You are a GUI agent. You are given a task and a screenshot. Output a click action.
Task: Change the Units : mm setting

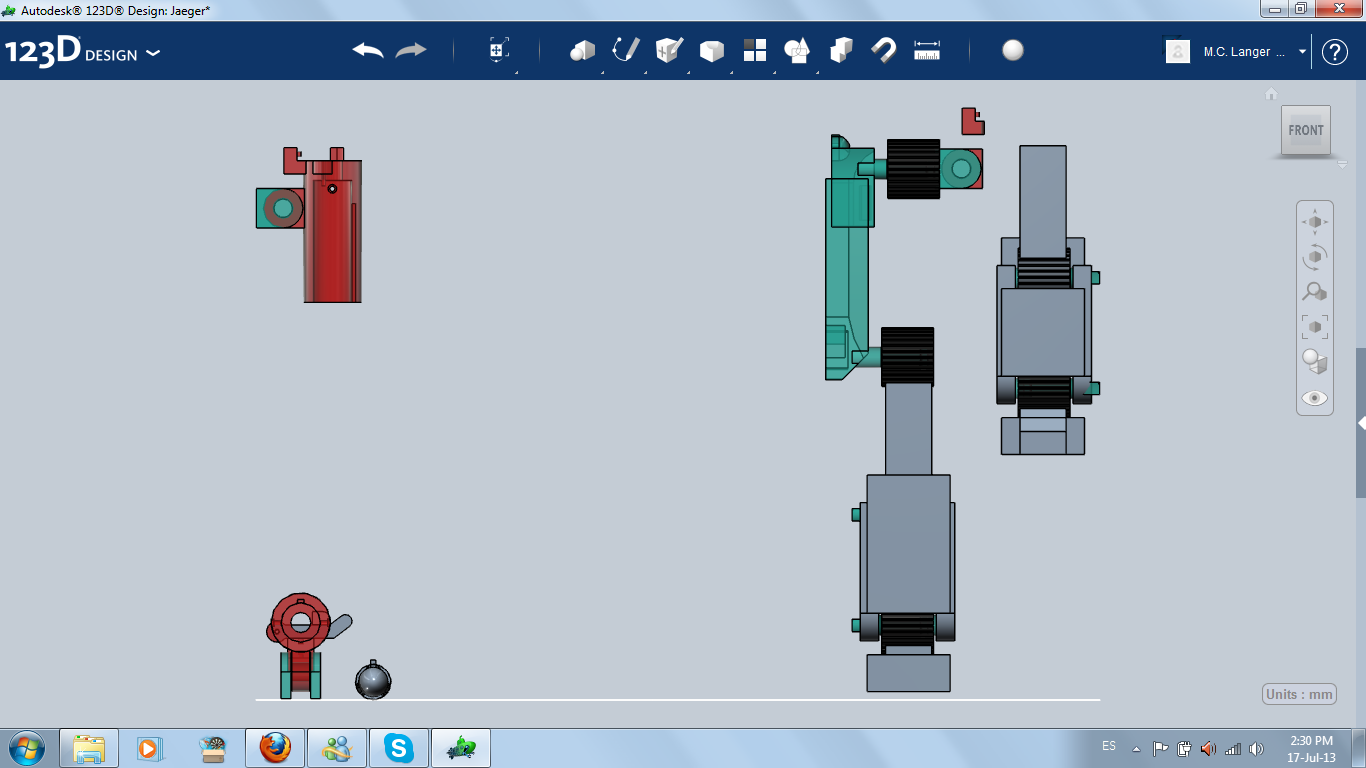(x=1300, y=695)
